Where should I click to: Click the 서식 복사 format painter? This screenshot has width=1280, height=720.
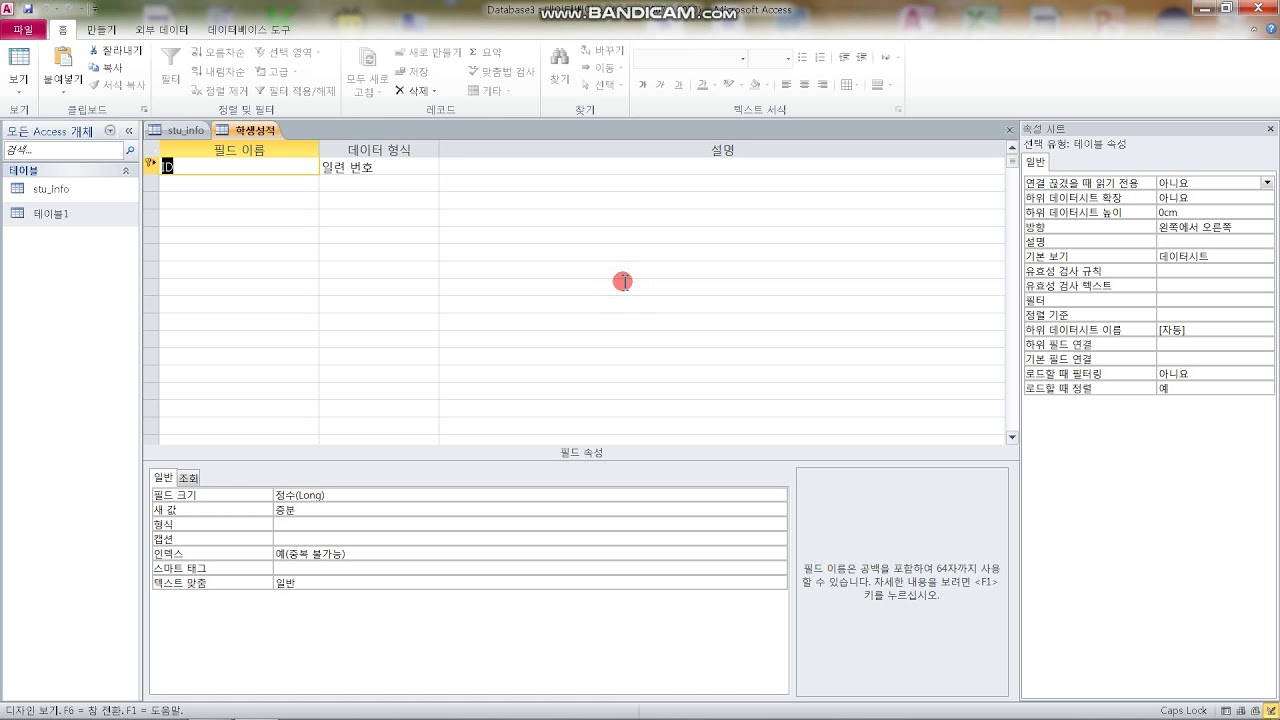[117, 85]
